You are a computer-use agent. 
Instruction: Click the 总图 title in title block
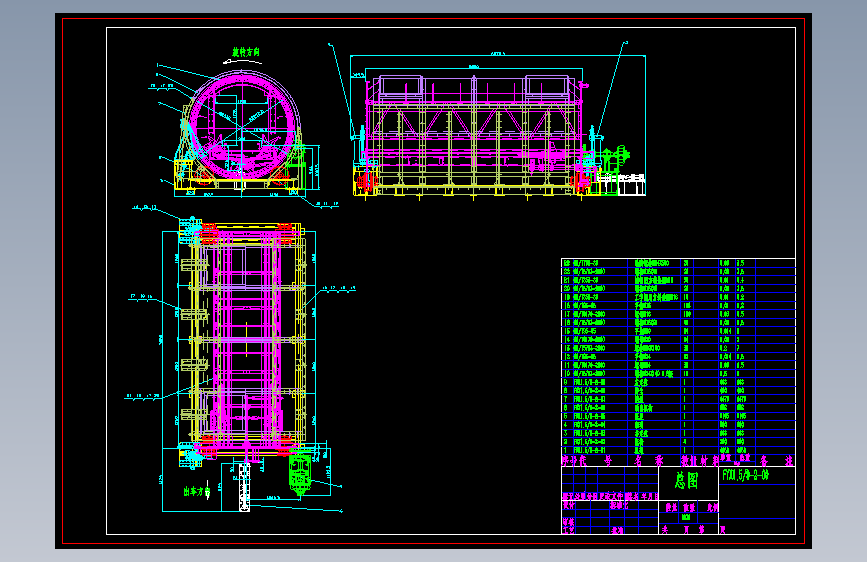(687, 480)
